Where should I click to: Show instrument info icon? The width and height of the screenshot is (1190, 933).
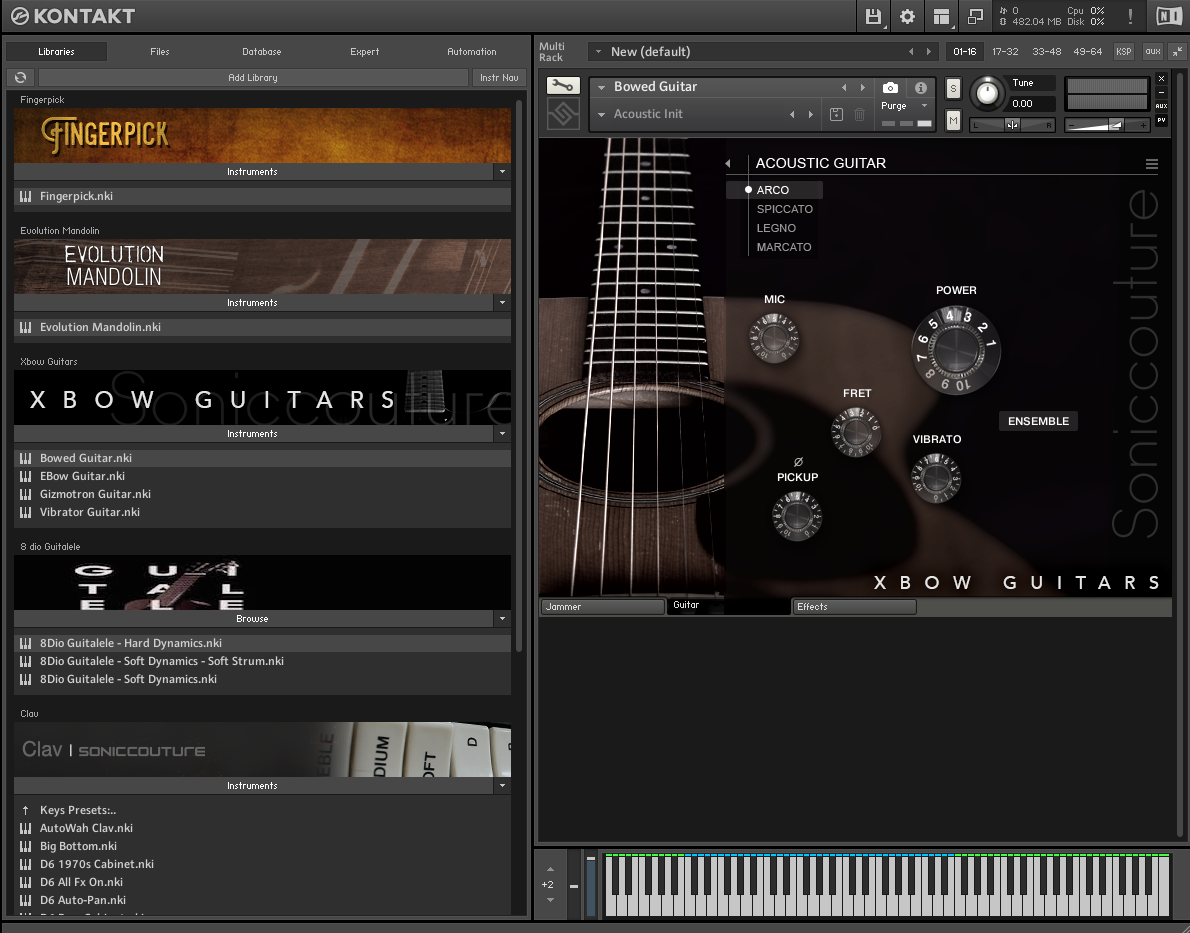(921, 87)
